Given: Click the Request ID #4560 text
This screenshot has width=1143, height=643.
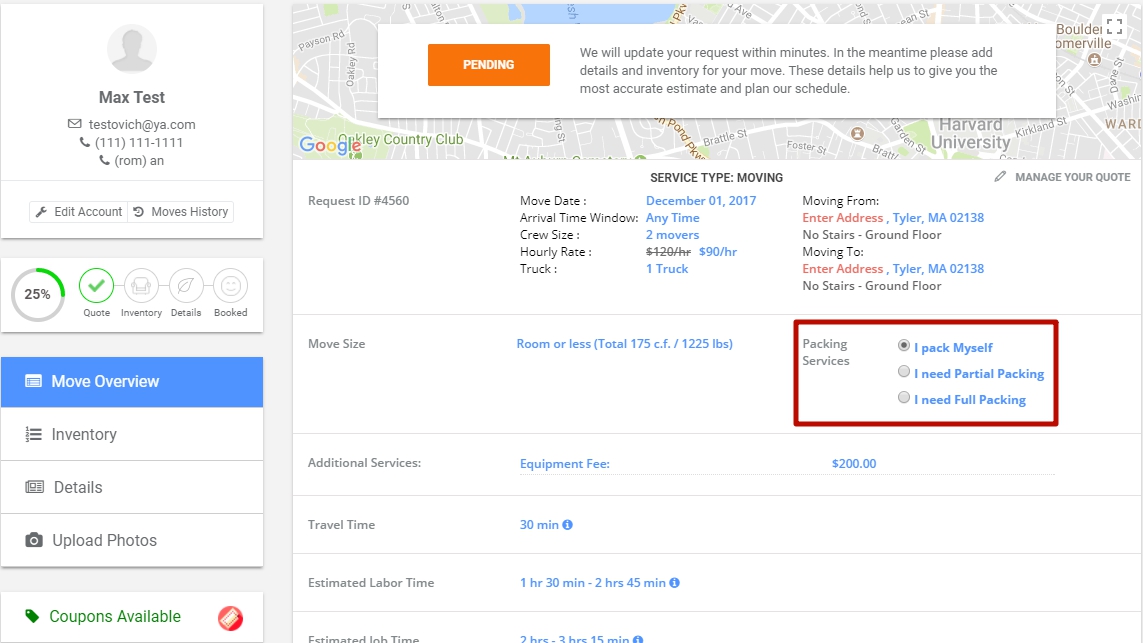Looking at the screenshot, I should pos(359,200).
